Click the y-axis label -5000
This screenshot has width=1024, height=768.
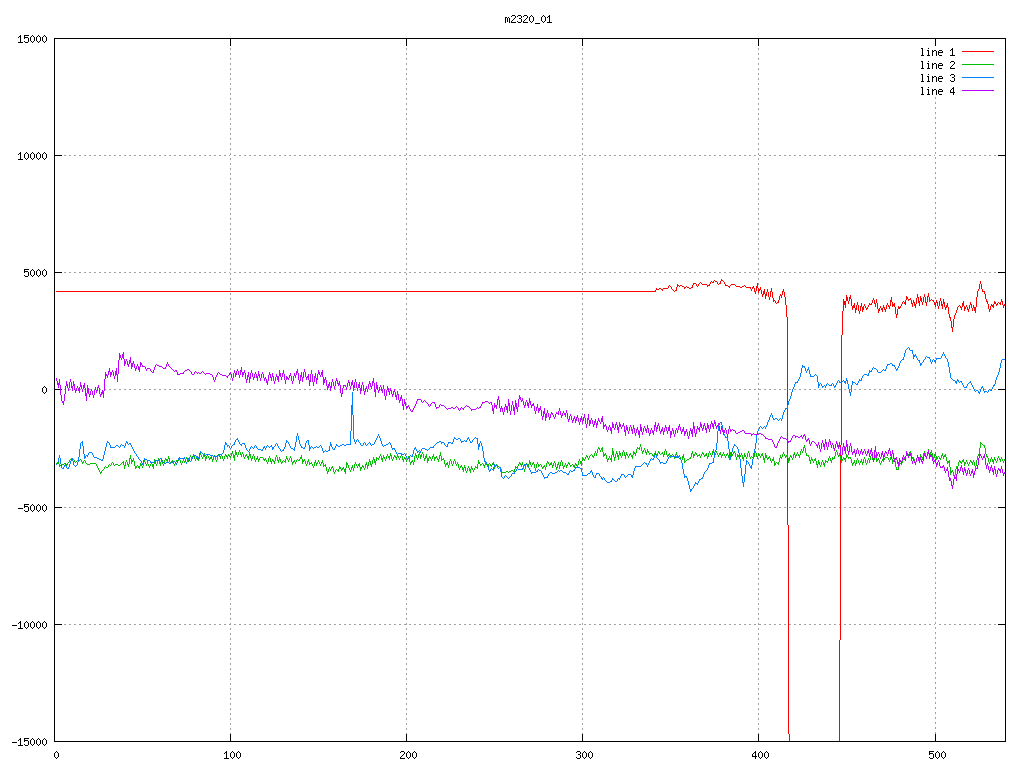click(x=33, y=507)
